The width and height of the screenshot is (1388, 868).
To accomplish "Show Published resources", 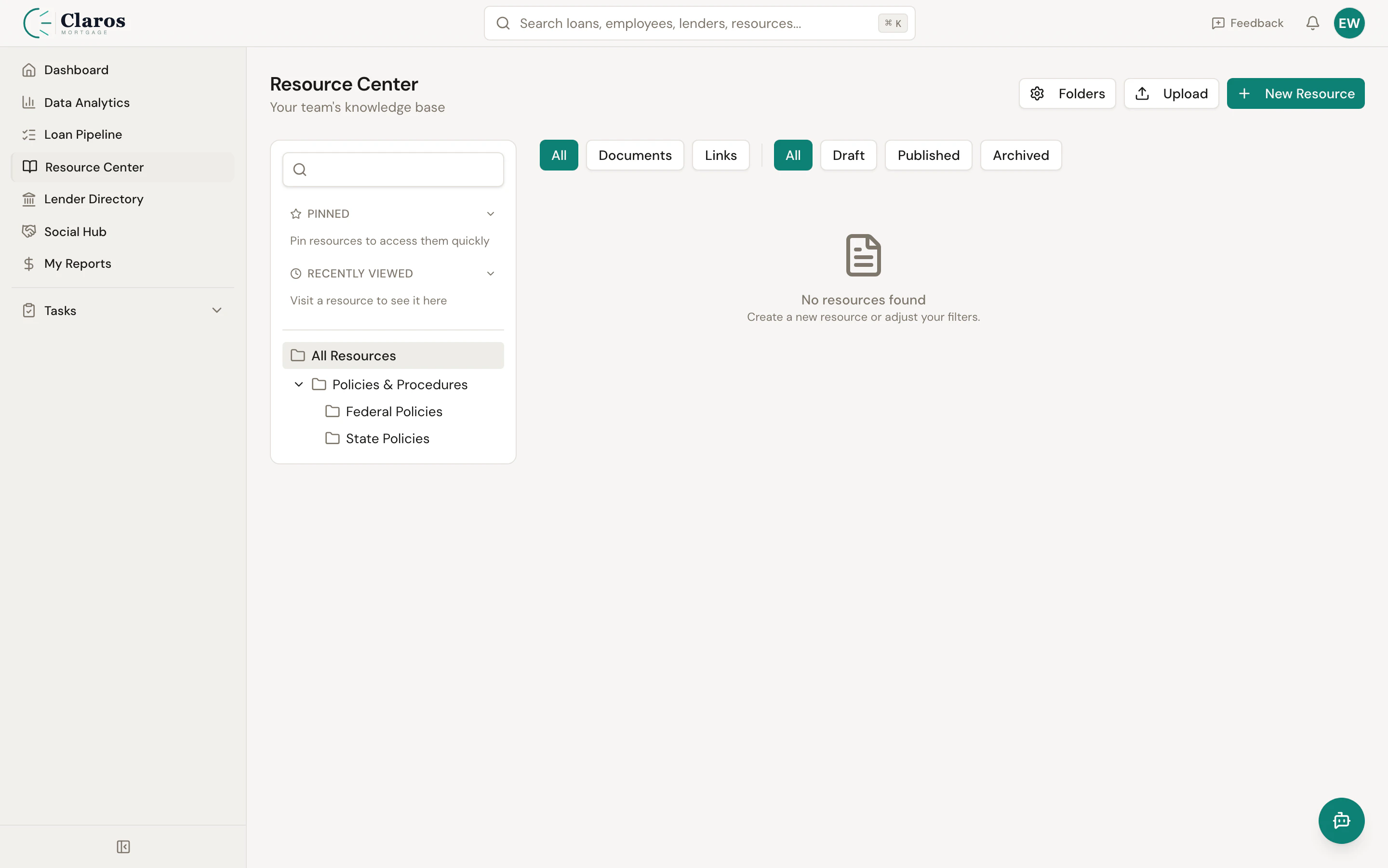I will point(928,155).
